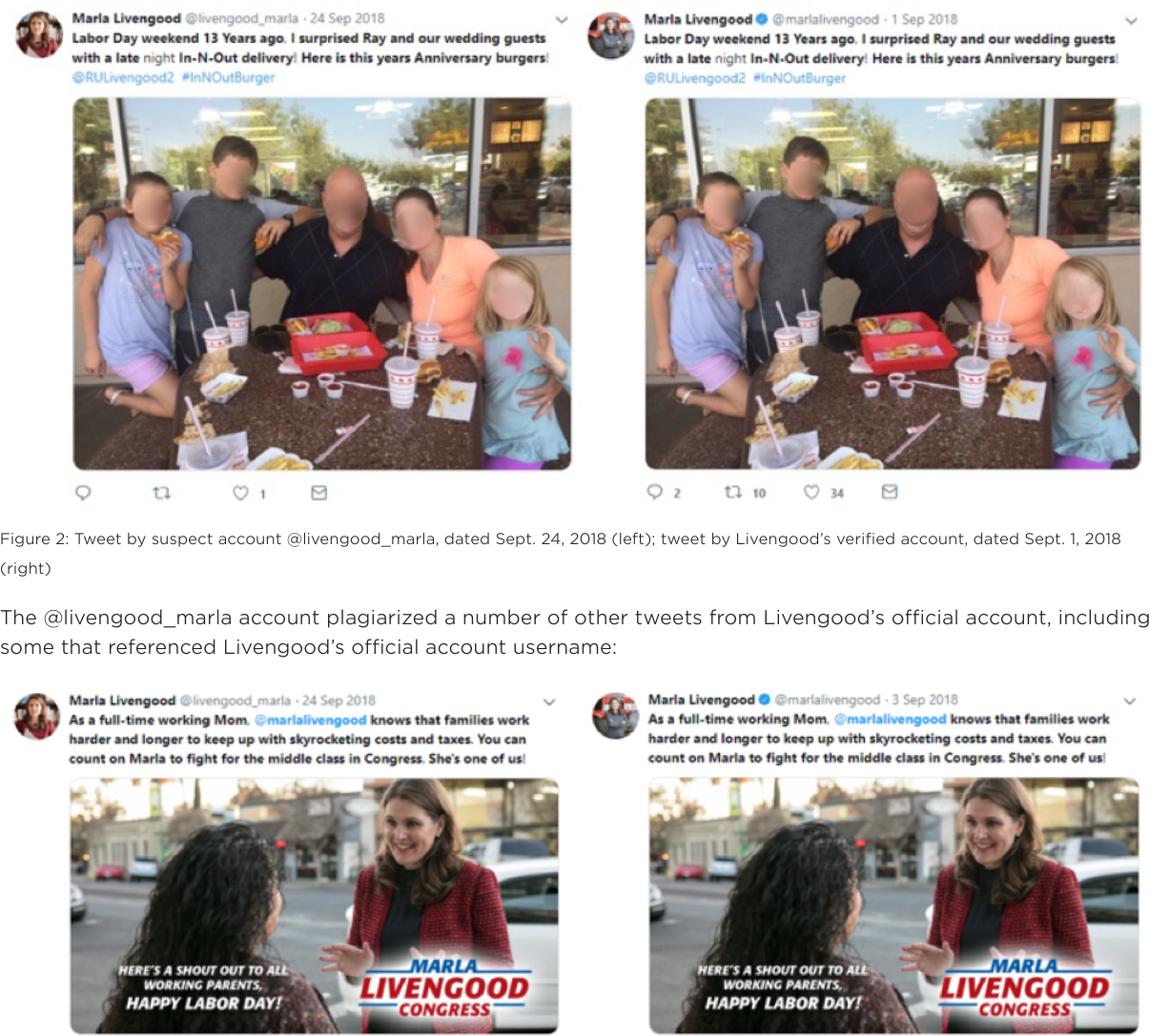Click @marlalivengood mention in bottom-left tweet
This screenshot has width=1149, height=1036.
(310, 721)
